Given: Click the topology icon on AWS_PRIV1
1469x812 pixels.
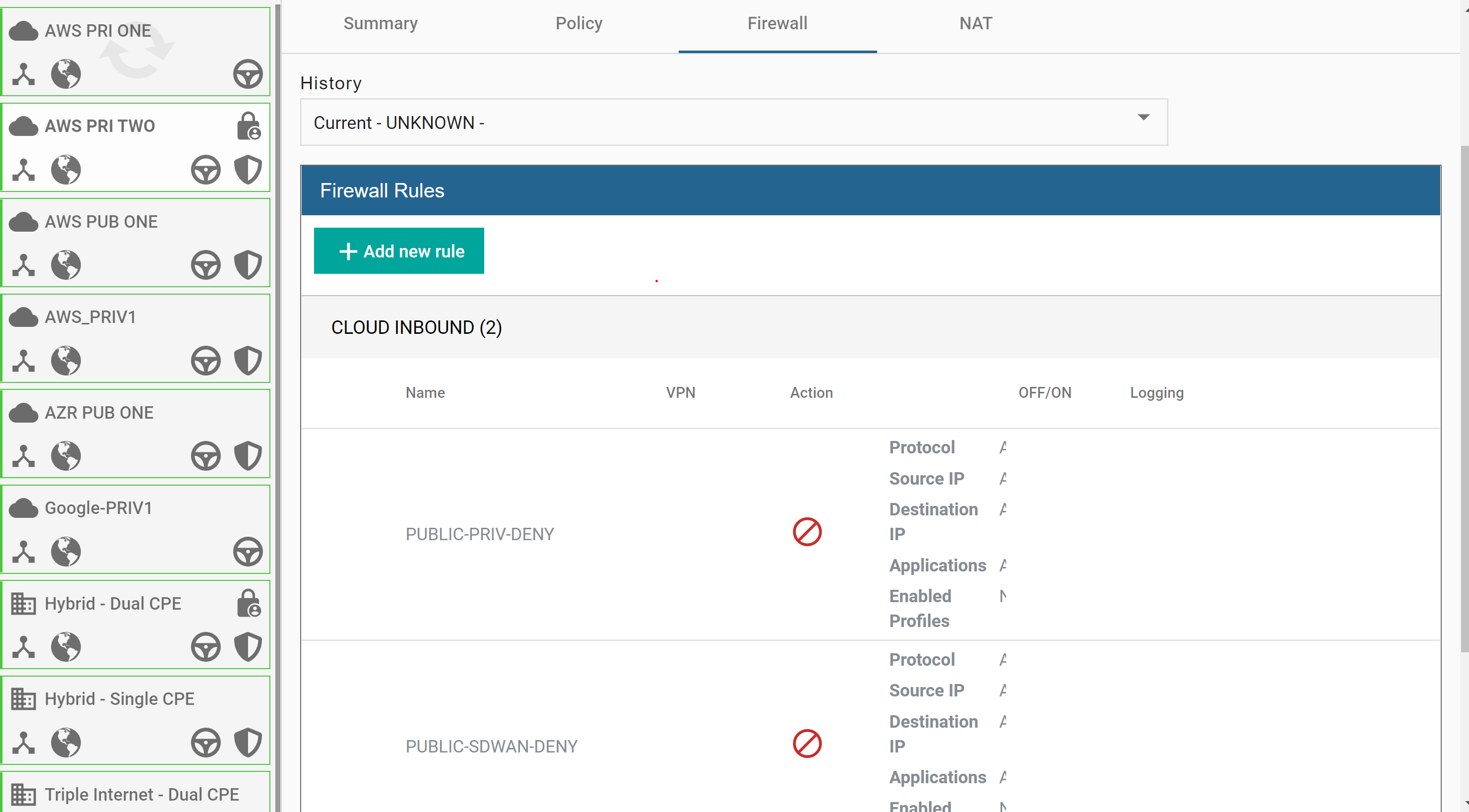Looking at the screenshot, I should 23,361.
